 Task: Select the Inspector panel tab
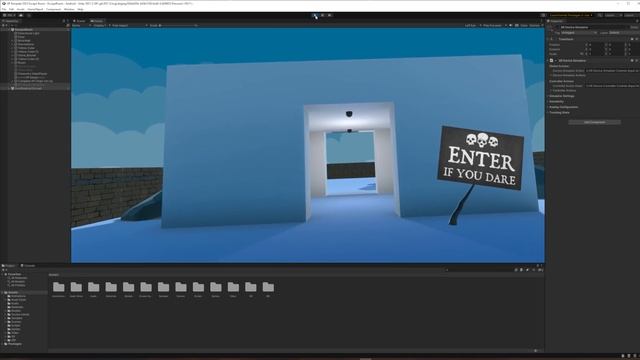556,21
